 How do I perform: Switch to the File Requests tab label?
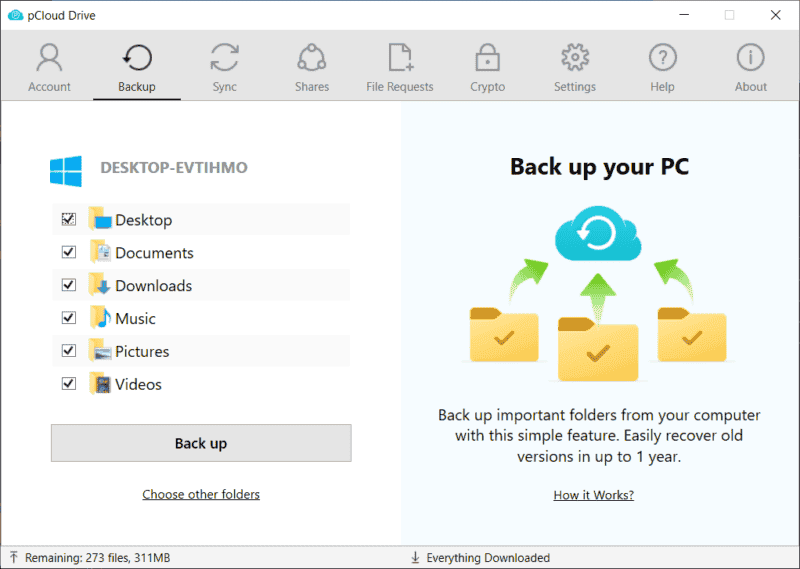tap(399, 87)
